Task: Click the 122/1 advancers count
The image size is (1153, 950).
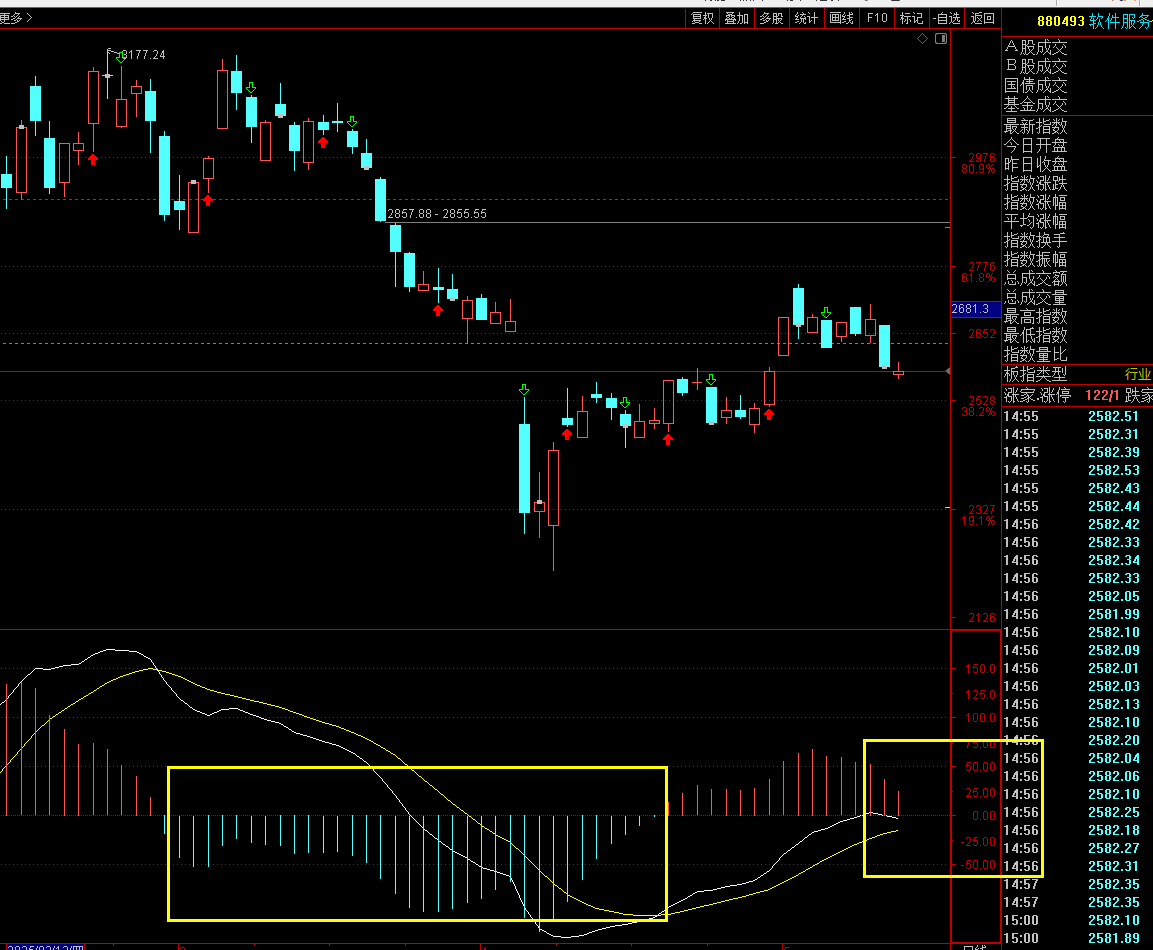Action: pos(1102,396)
